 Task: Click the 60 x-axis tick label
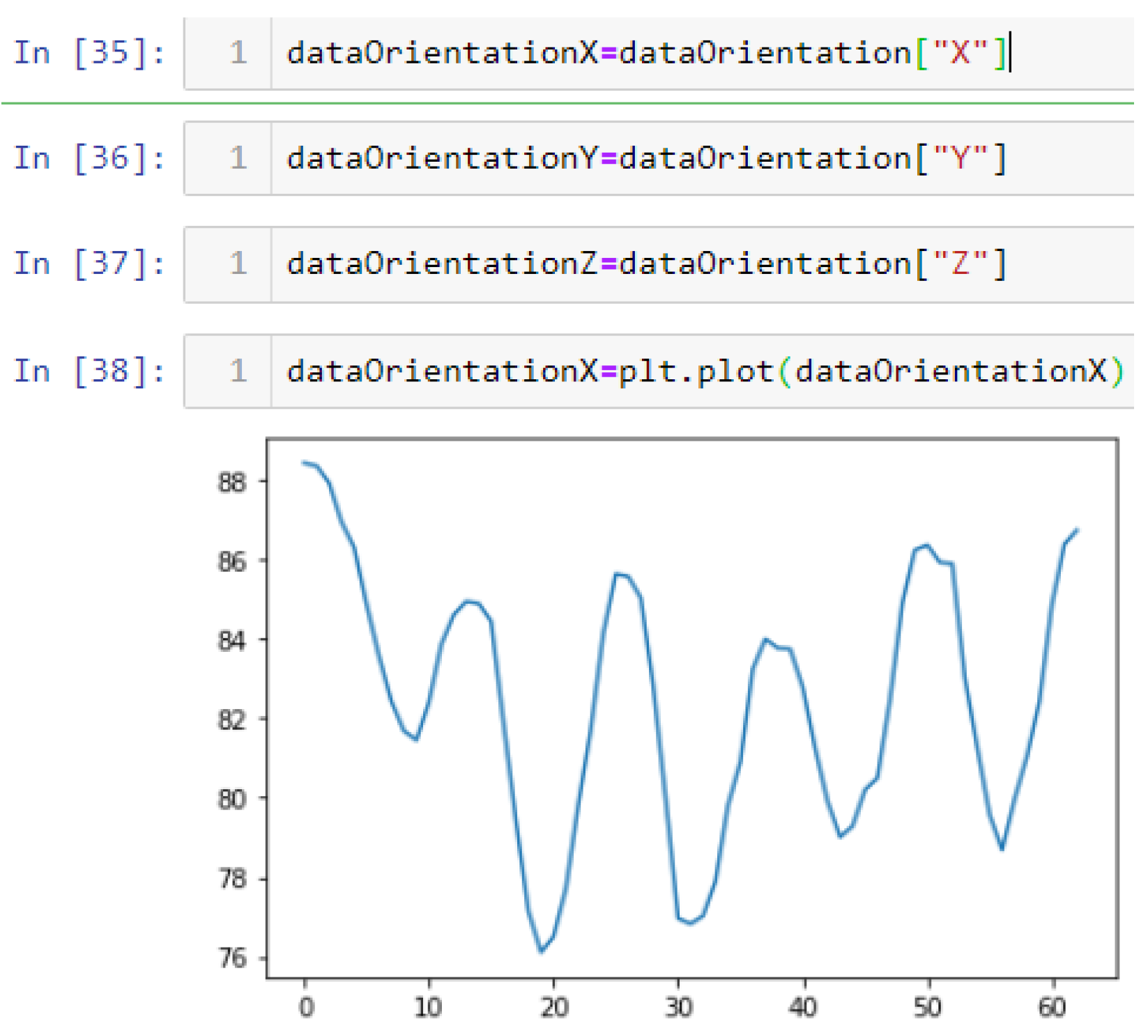click(1053, 1007)
